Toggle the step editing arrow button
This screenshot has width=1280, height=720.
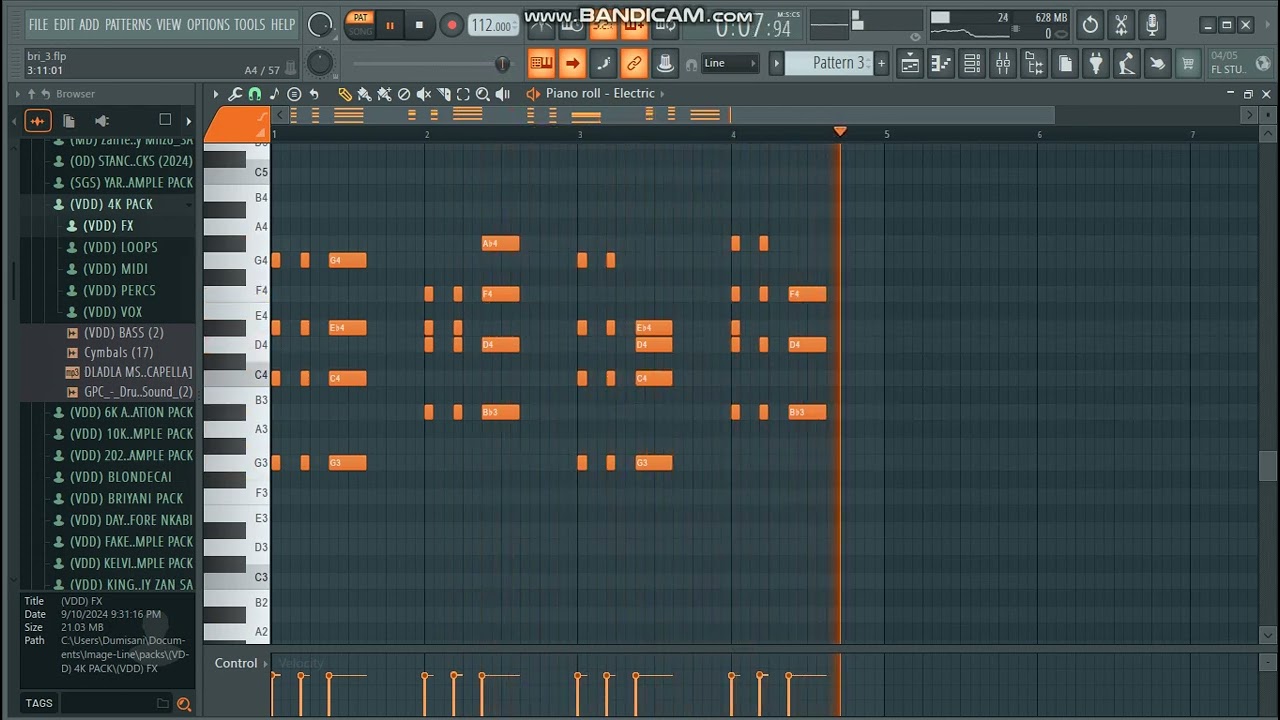[572, 63]
